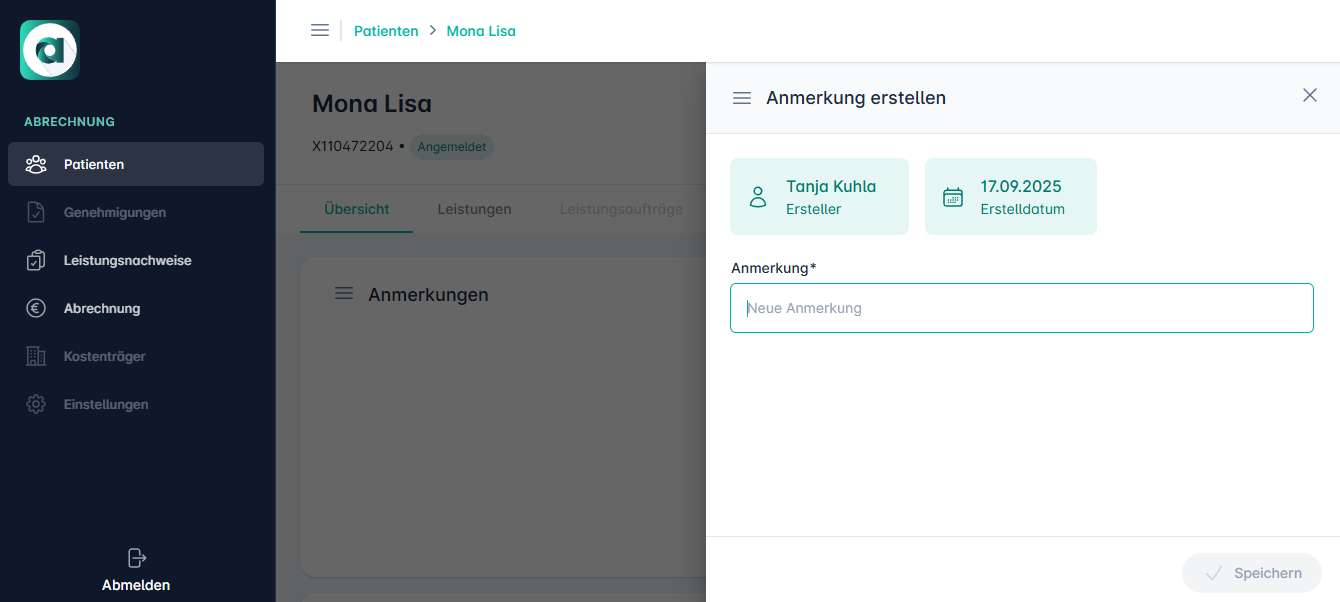Click the Mona Lisa breadcrumb link
1340x602 pixels.
pos(481,30)
